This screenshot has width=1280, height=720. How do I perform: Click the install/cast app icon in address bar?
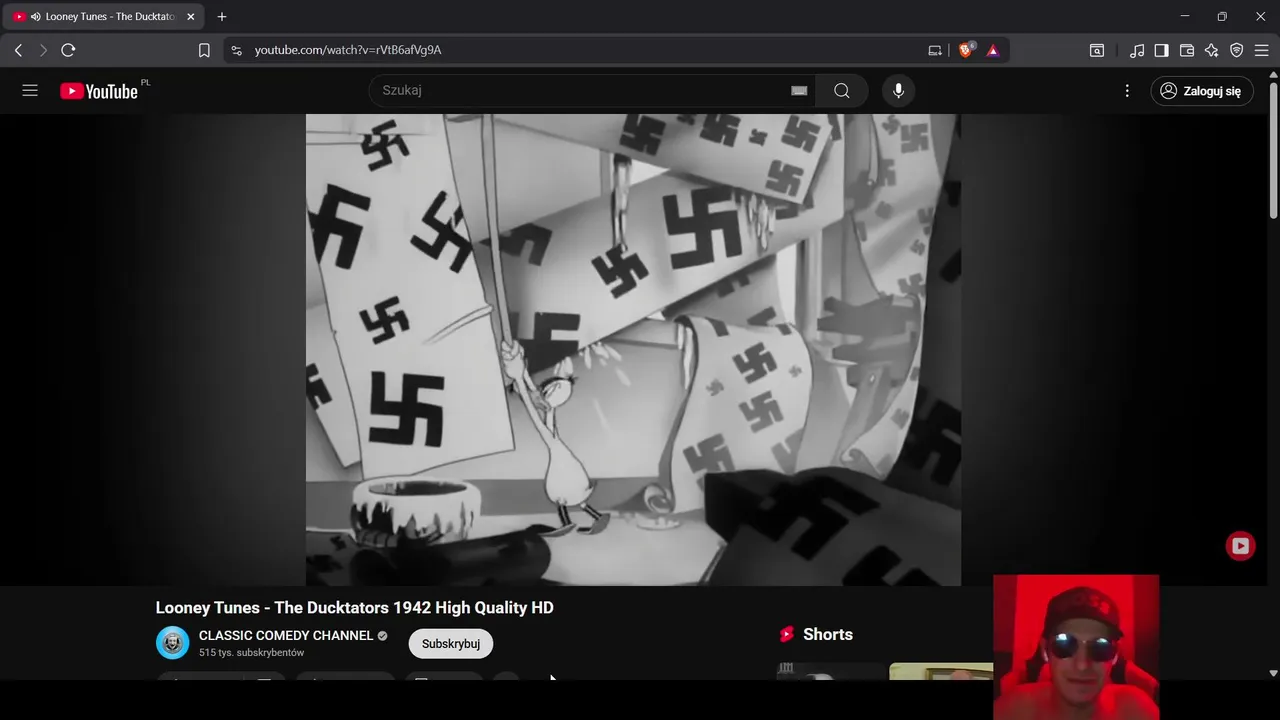[935, 50]
